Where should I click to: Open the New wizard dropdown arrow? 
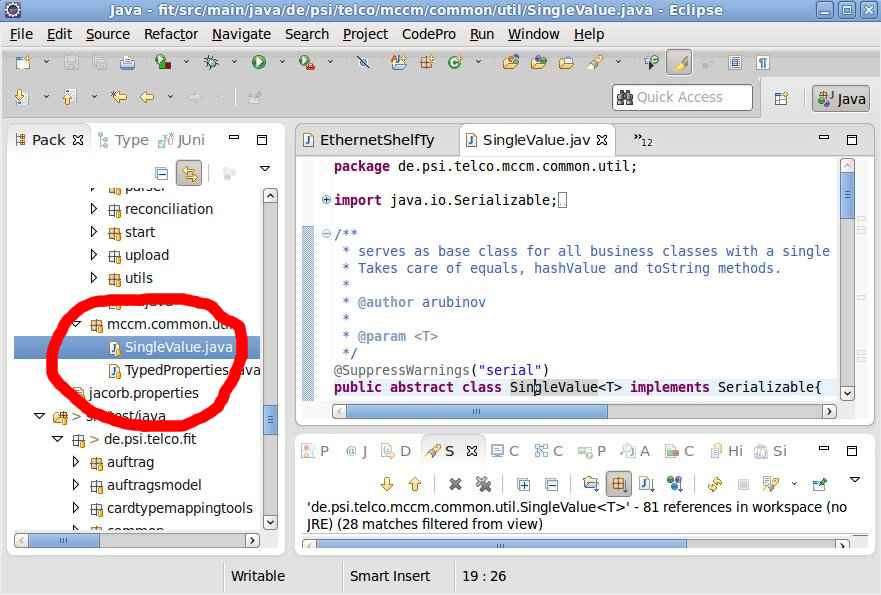click(x=47, y=62)
